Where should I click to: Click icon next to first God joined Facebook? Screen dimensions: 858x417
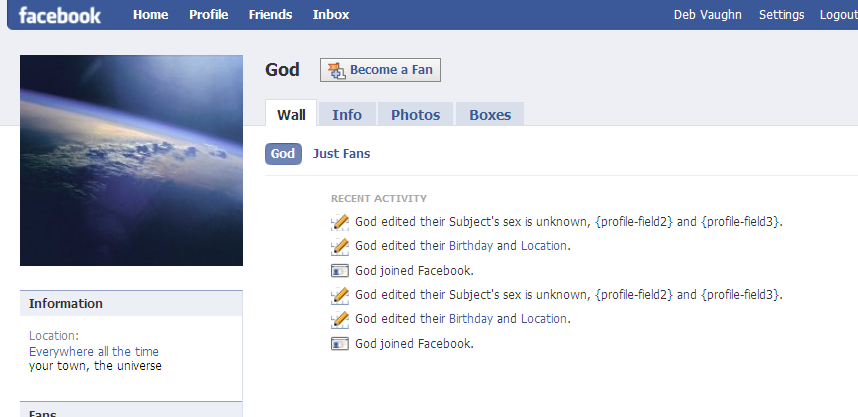340,270
